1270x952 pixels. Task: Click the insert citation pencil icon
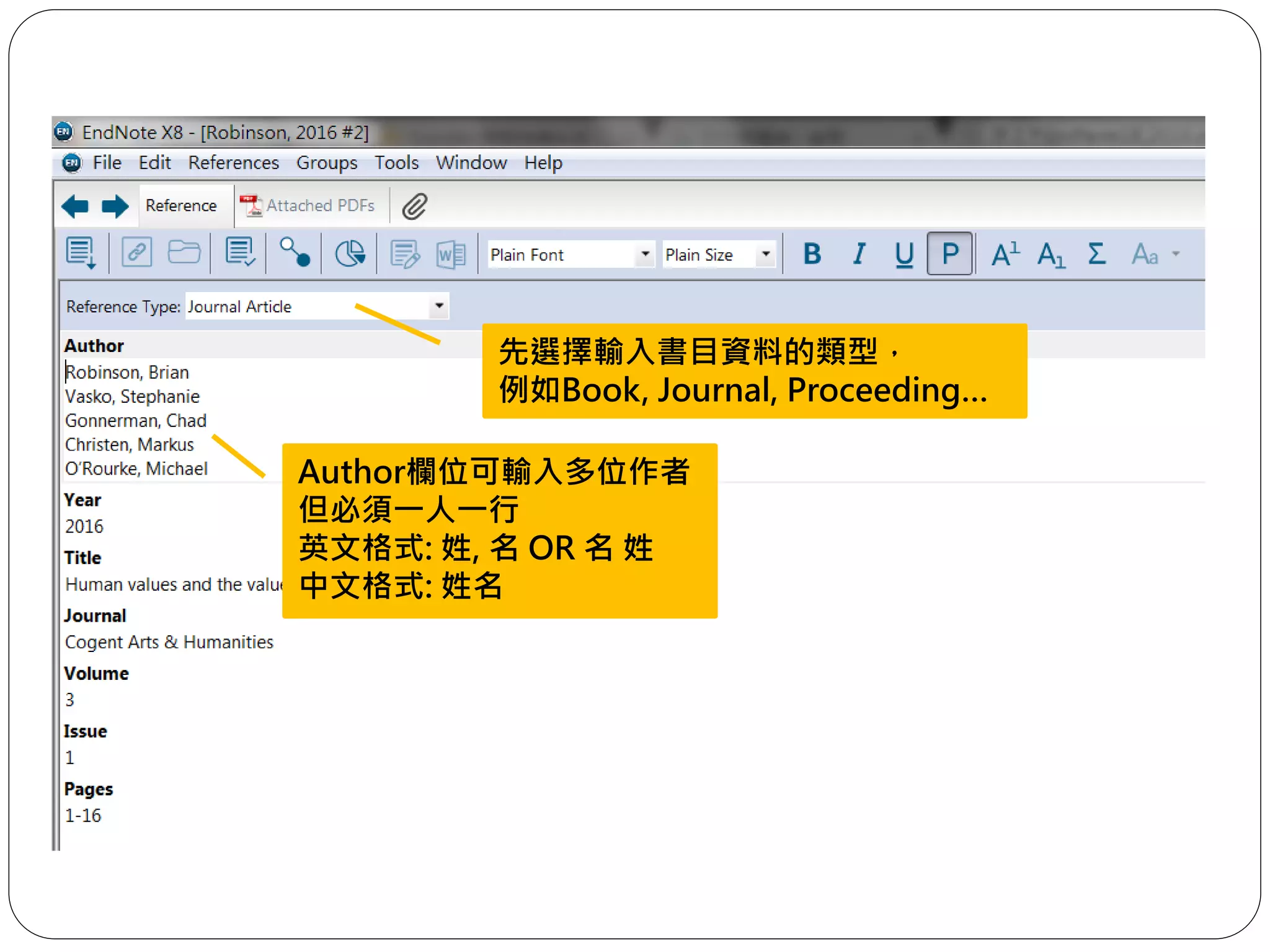click(405, 254)
